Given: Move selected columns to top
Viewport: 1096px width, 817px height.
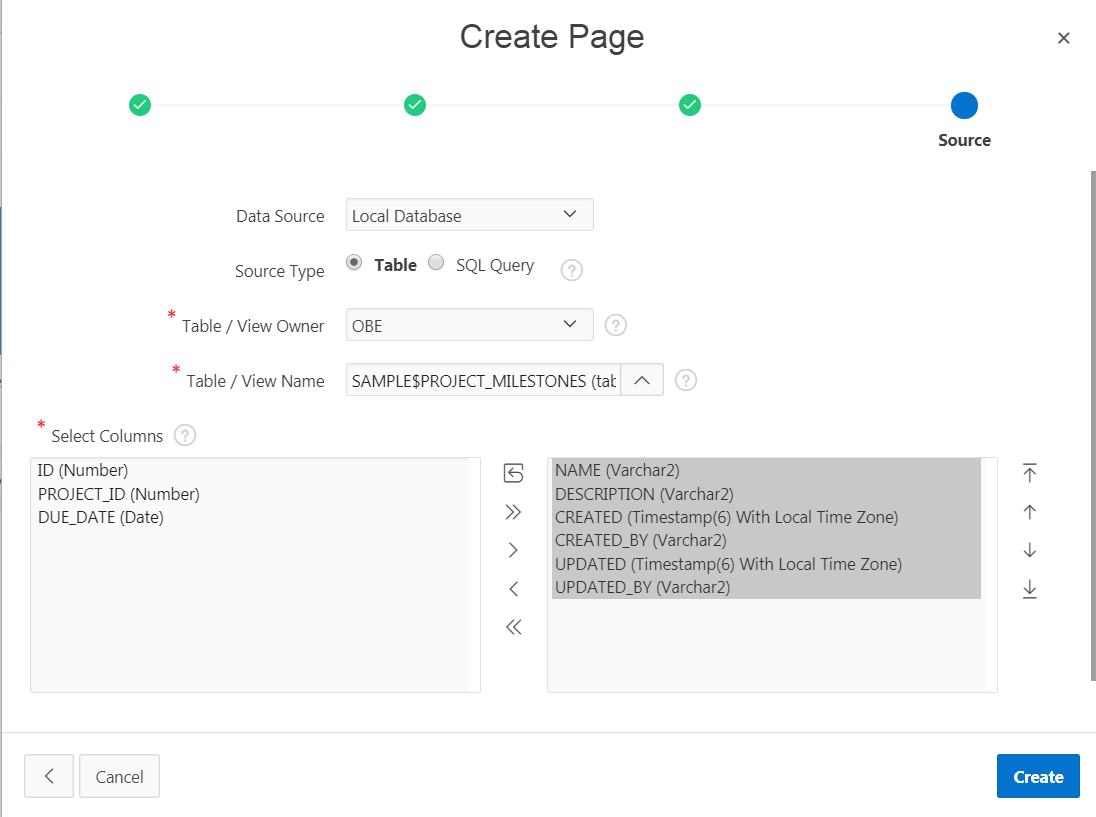Looking at the screenshot, I should [1029, 473].
